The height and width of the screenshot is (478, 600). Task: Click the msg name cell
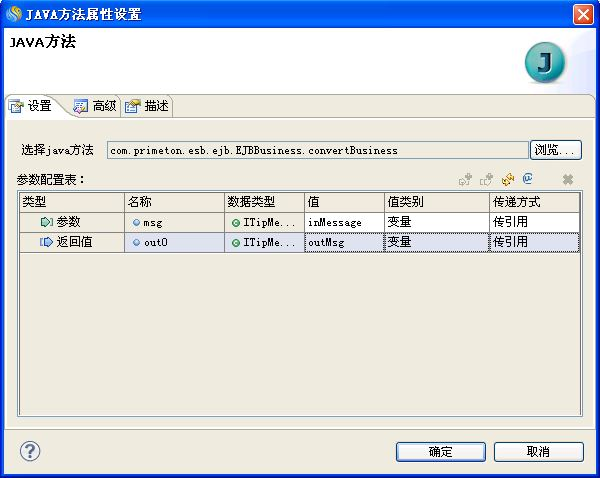(x=174, y=222)
